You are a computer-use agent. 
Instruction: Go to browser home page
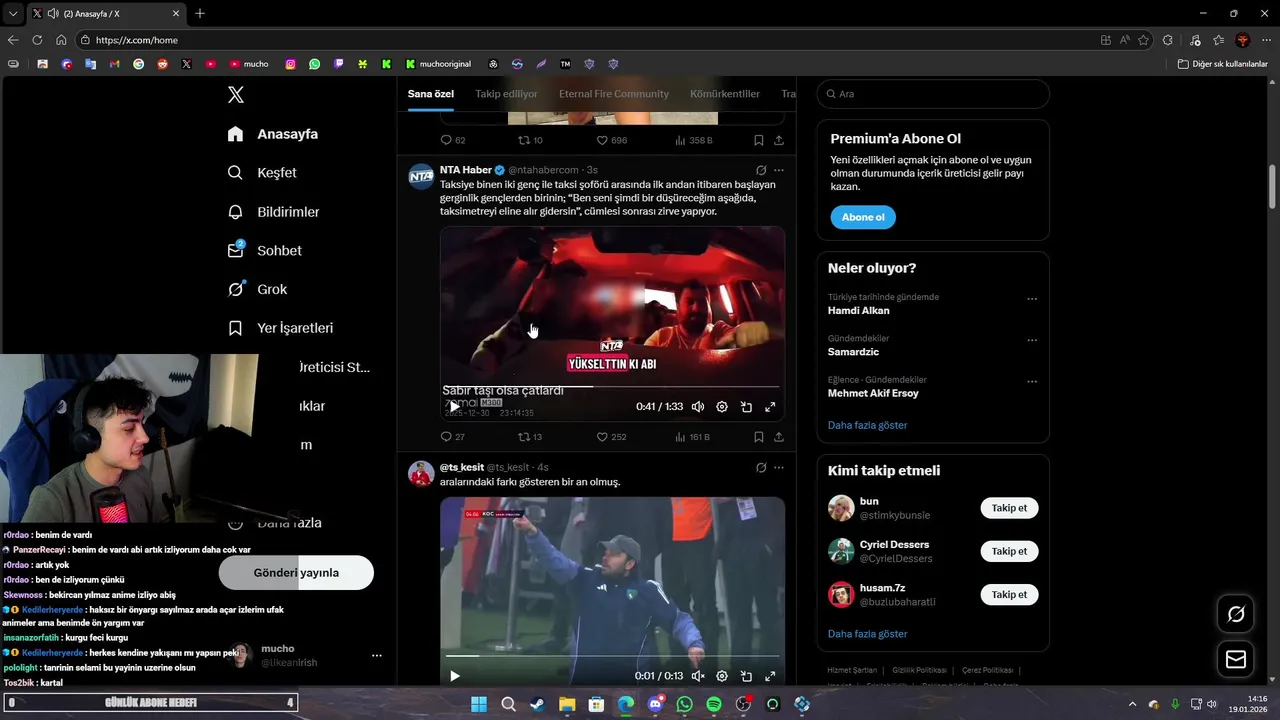(61, 40)
